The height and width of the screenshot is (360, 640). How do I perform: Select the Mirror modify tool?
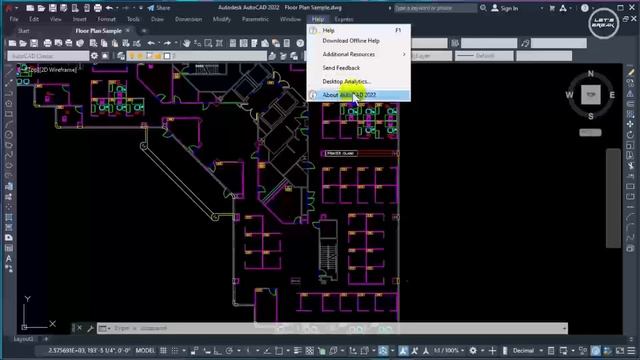[x=631, y=93]
